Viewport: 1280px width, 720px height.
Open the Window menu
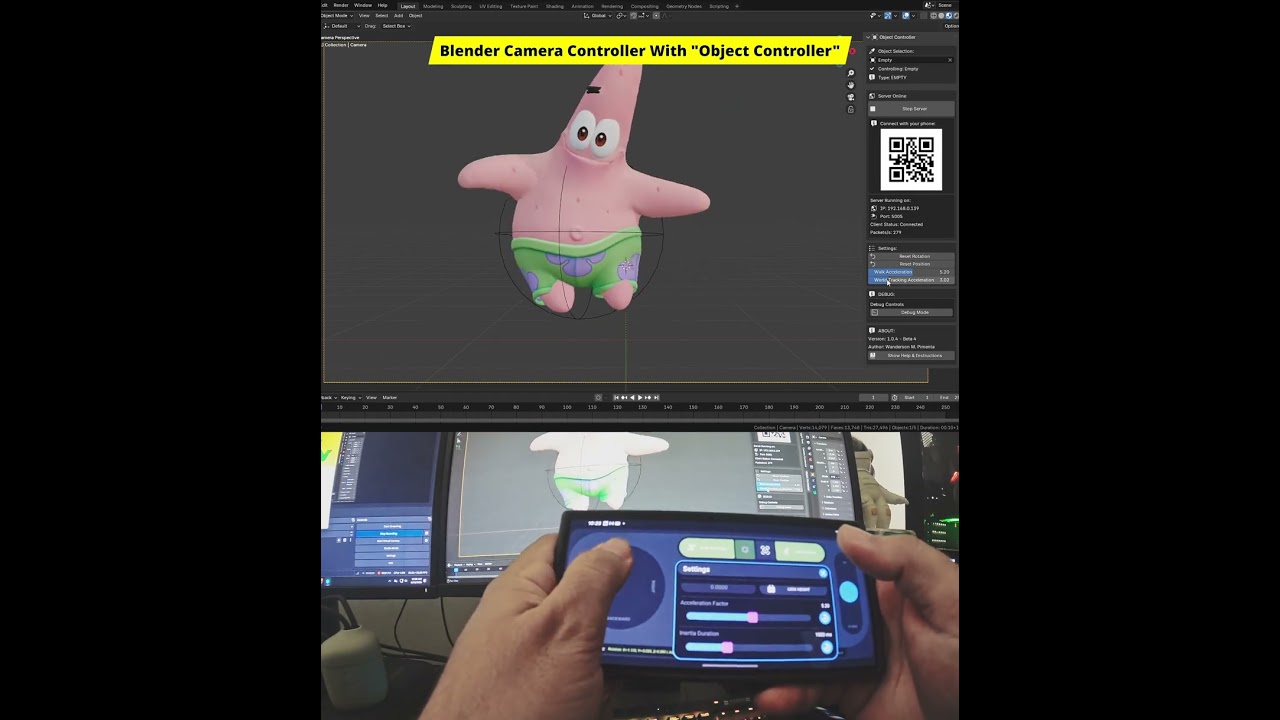coord(363,5)
